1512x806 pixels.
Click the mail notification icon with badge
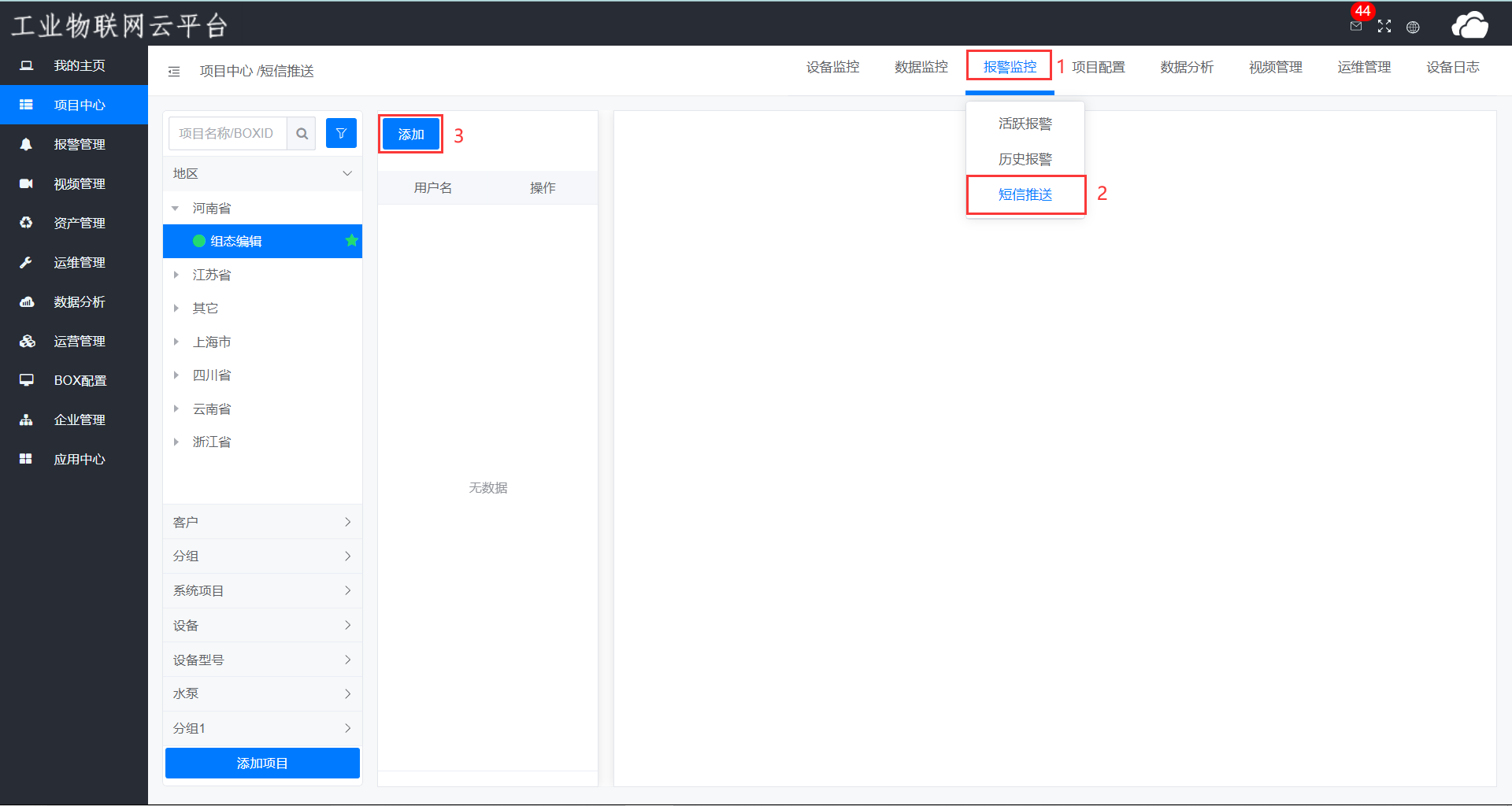pos(1356,26)
